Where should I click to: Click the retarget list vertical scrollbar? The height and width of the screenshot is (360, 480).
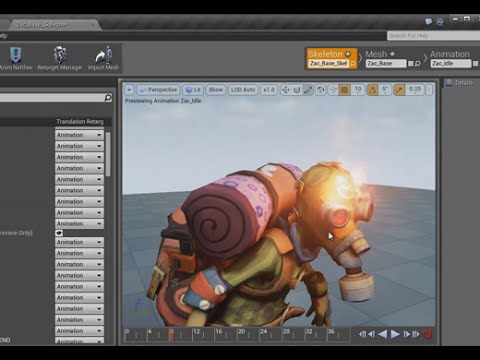[x=108, y=154]
